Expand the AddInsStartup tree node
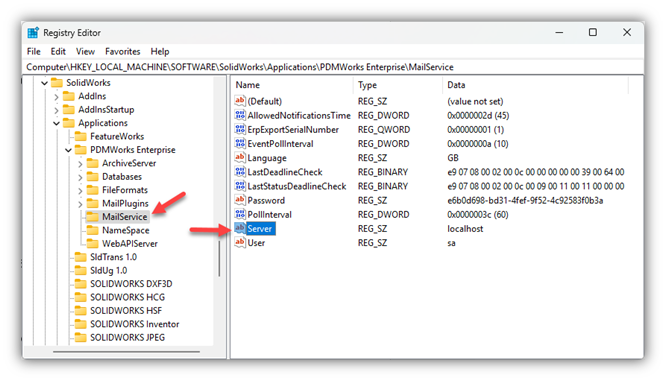 (x=56, y=110)
